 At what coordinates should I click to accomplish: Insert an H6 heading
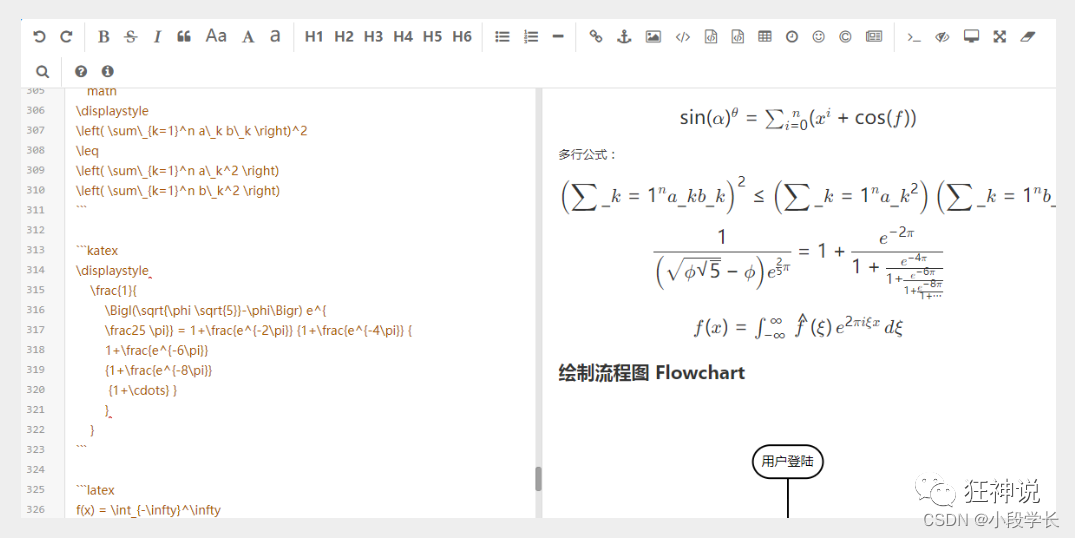[x=462, y=37]
